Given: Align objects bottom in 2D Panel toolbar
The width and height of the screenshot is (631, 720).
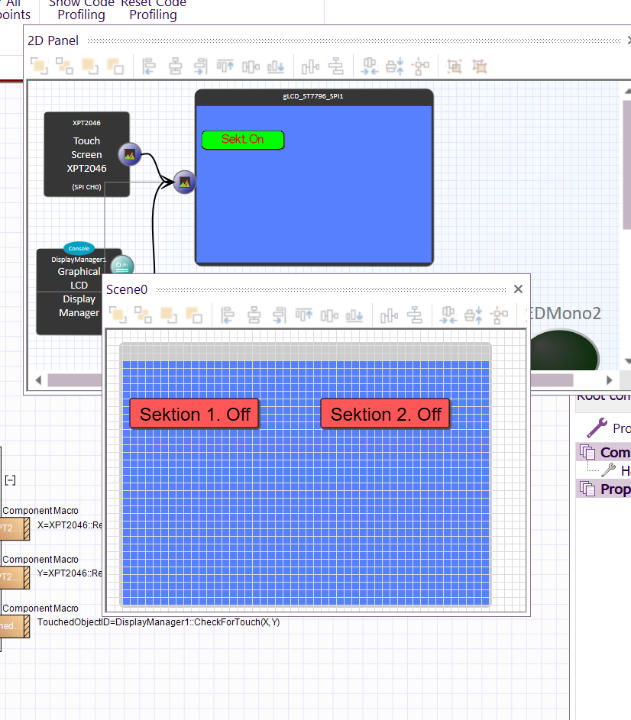Looking at the screenshot, I should 276,67.
